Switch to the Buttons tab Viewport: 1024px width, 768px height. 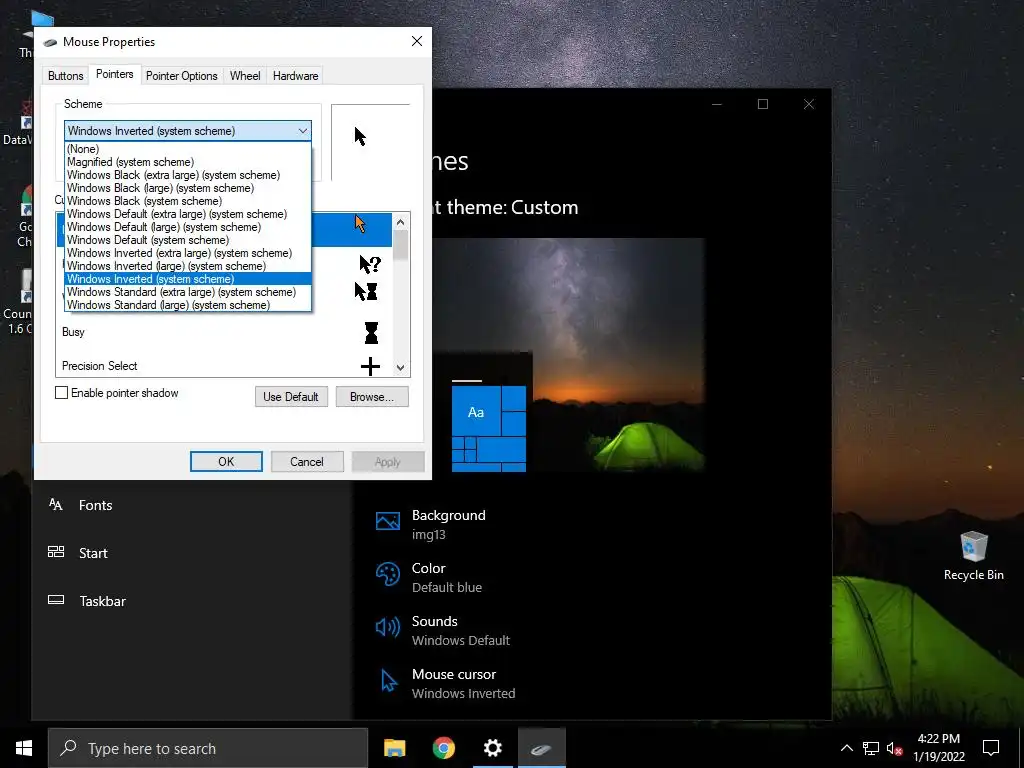(65, 76)
